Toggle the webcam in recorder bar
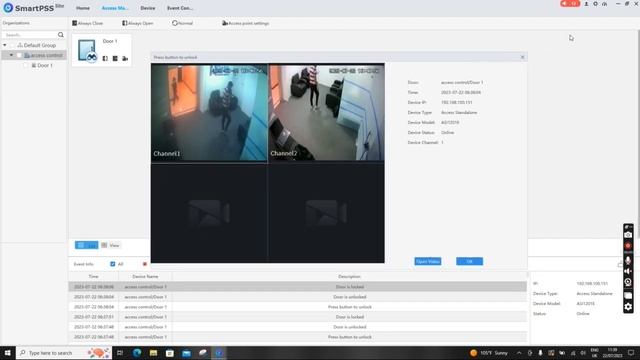 [x=628, y=282]
